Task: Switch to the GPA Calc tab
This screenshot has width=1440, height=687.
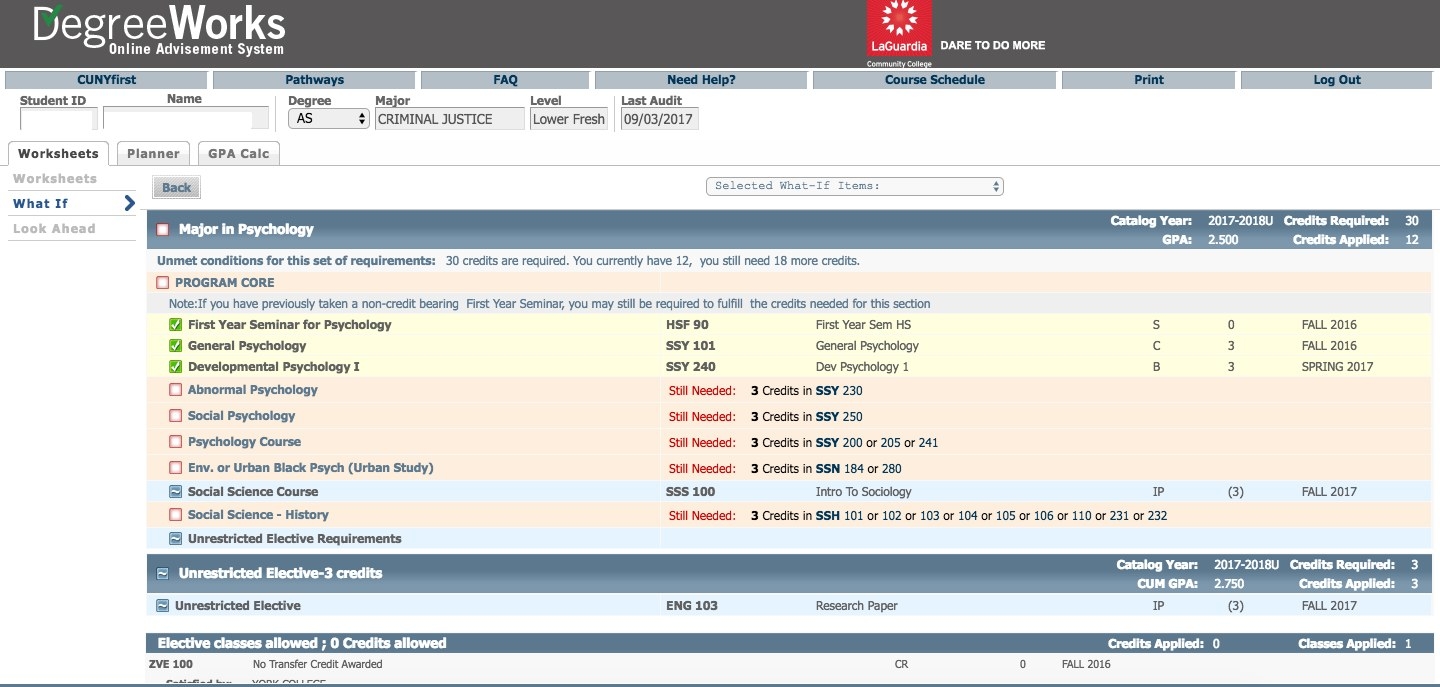Action: tap(239, 154)
